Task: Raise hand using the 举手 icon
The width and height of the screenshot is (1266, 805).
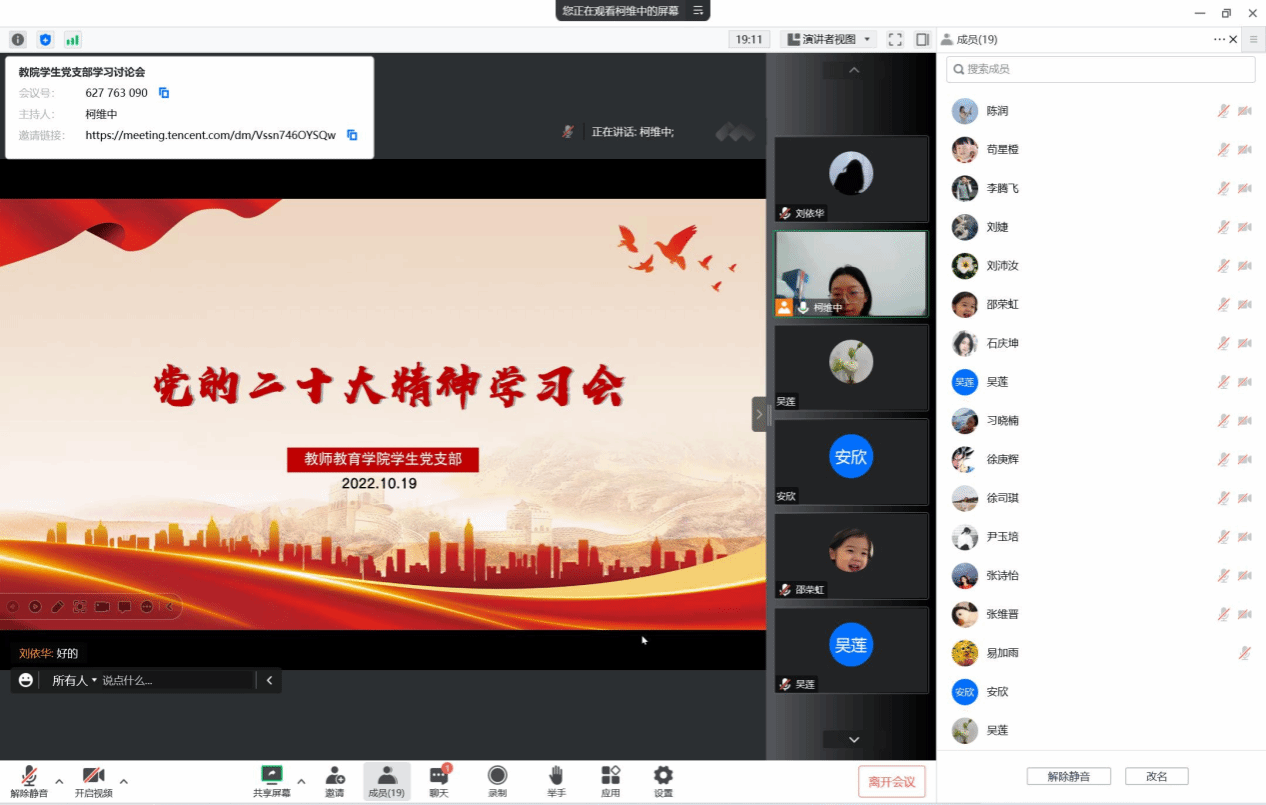Action: (x=556, y=775)
